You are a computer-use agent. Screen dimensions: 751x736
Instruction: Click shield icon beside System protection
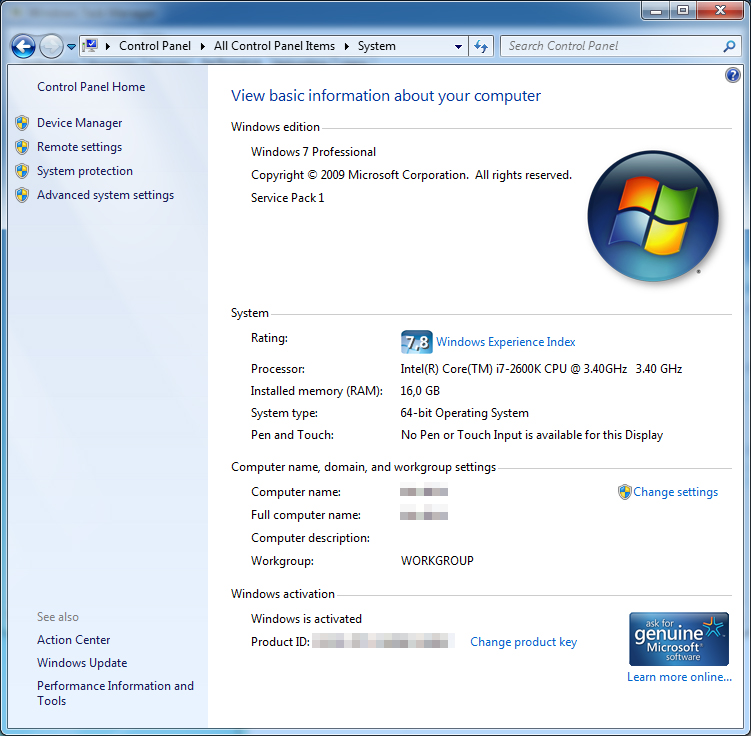[x=22, y=171]
